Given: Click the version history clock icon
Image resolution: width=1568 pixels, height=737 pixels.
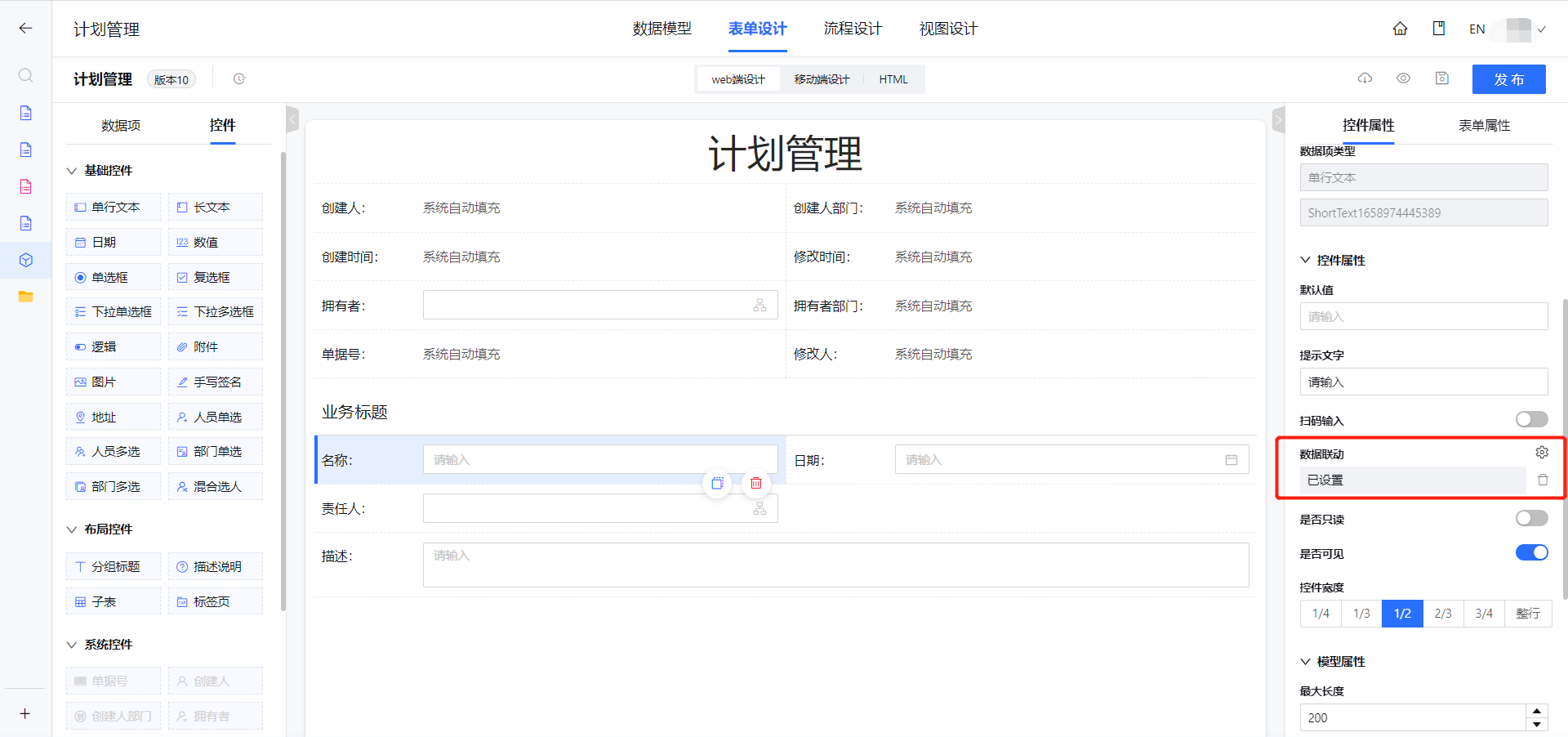Looking at the screenshot, I should [x=239, y=79].
